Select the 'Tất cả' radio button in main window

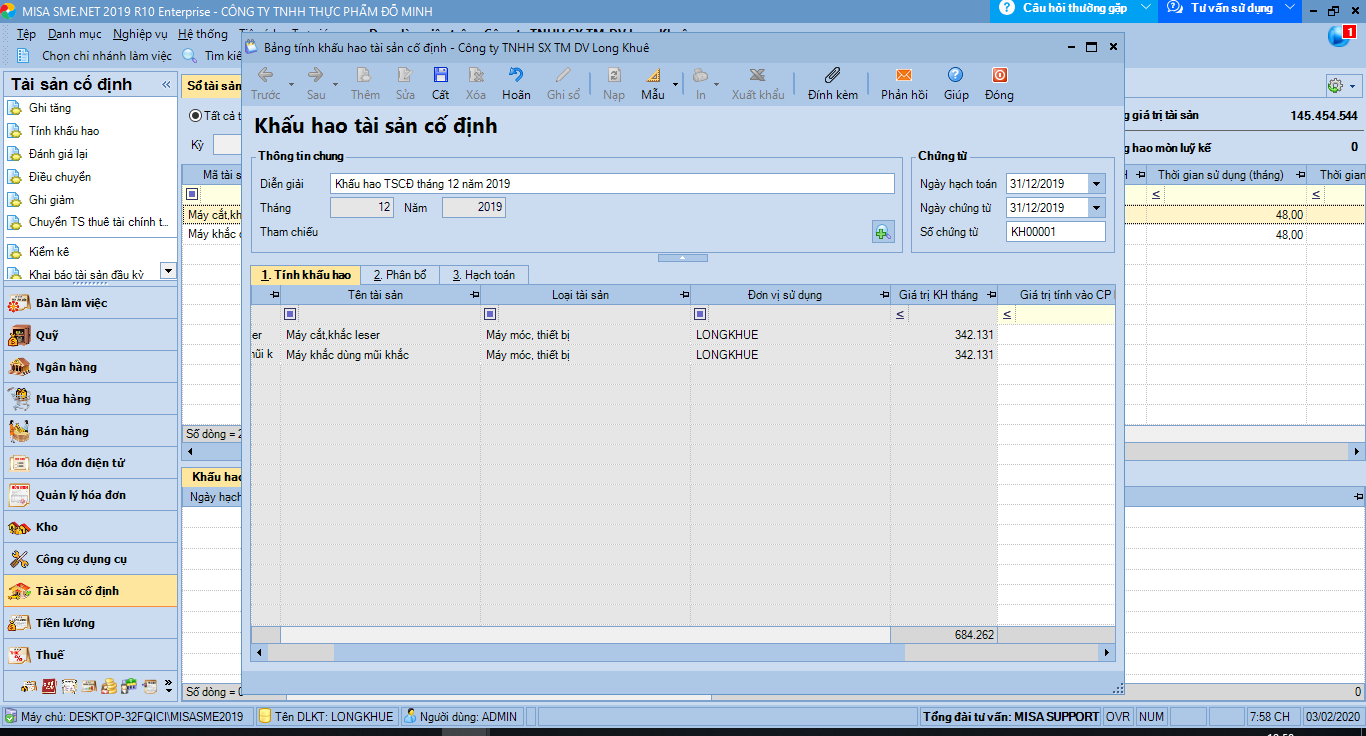(196, 116)
